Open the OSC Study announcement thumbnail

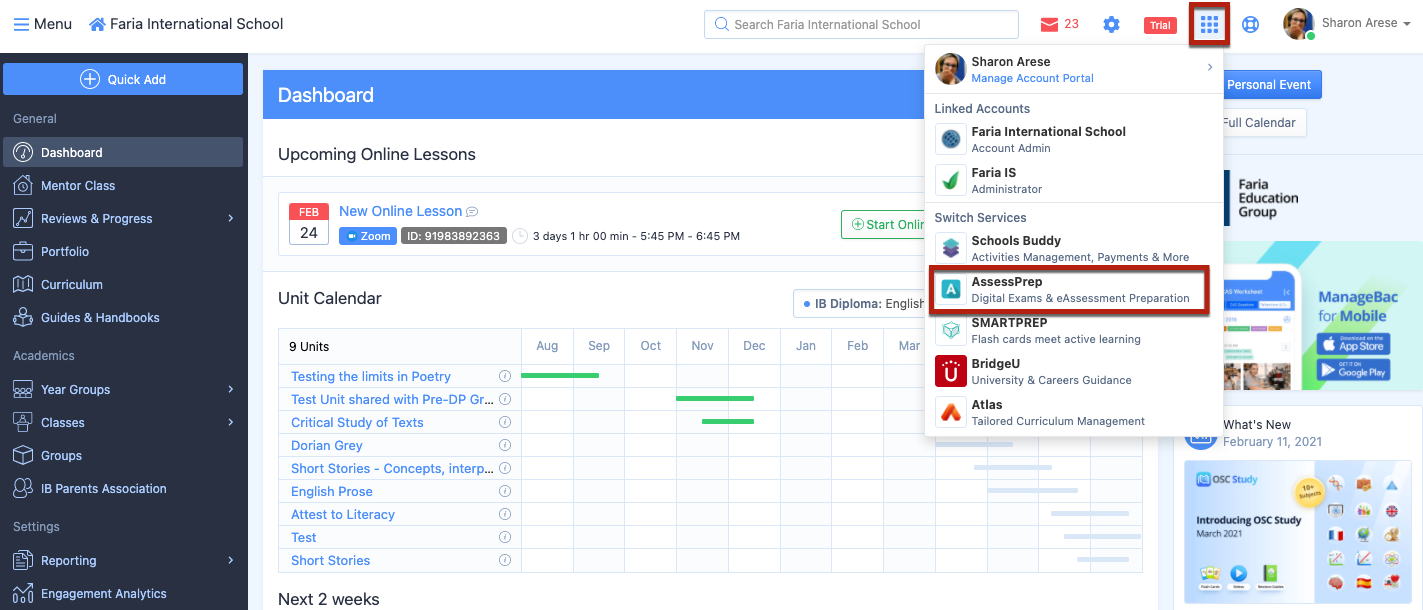[x=1297, y=531]
